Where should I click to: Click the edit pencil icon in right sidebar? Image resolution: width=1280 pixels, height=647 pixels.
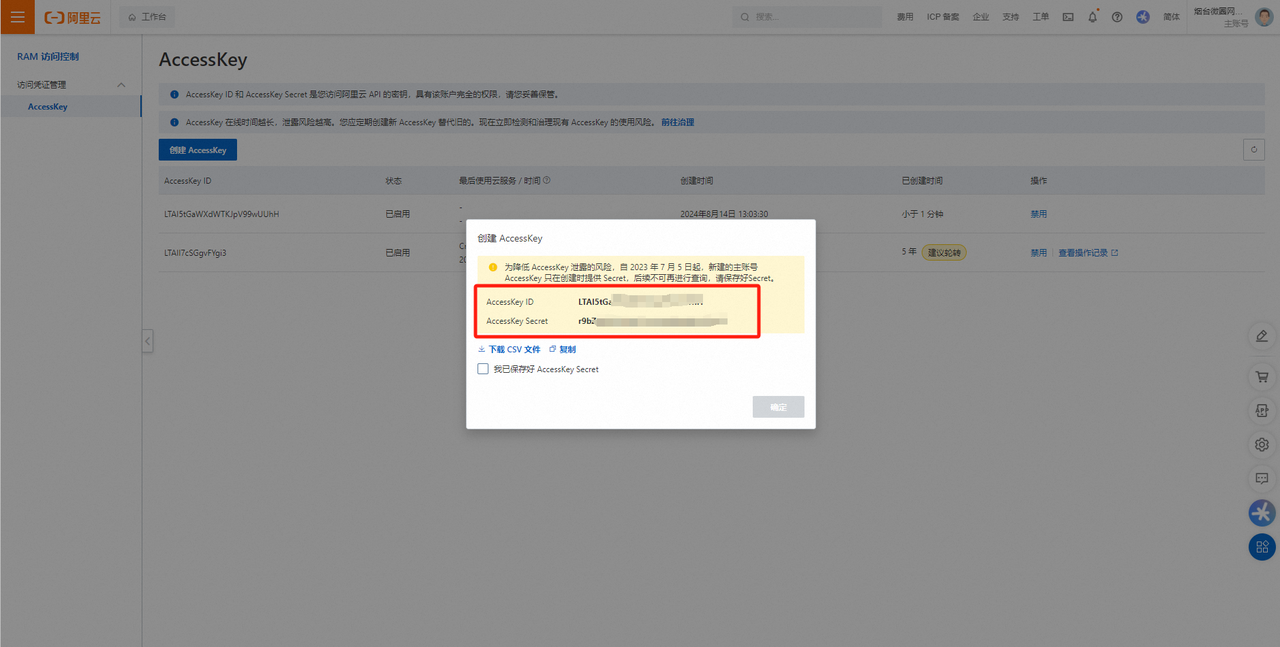pos(1262,336)
